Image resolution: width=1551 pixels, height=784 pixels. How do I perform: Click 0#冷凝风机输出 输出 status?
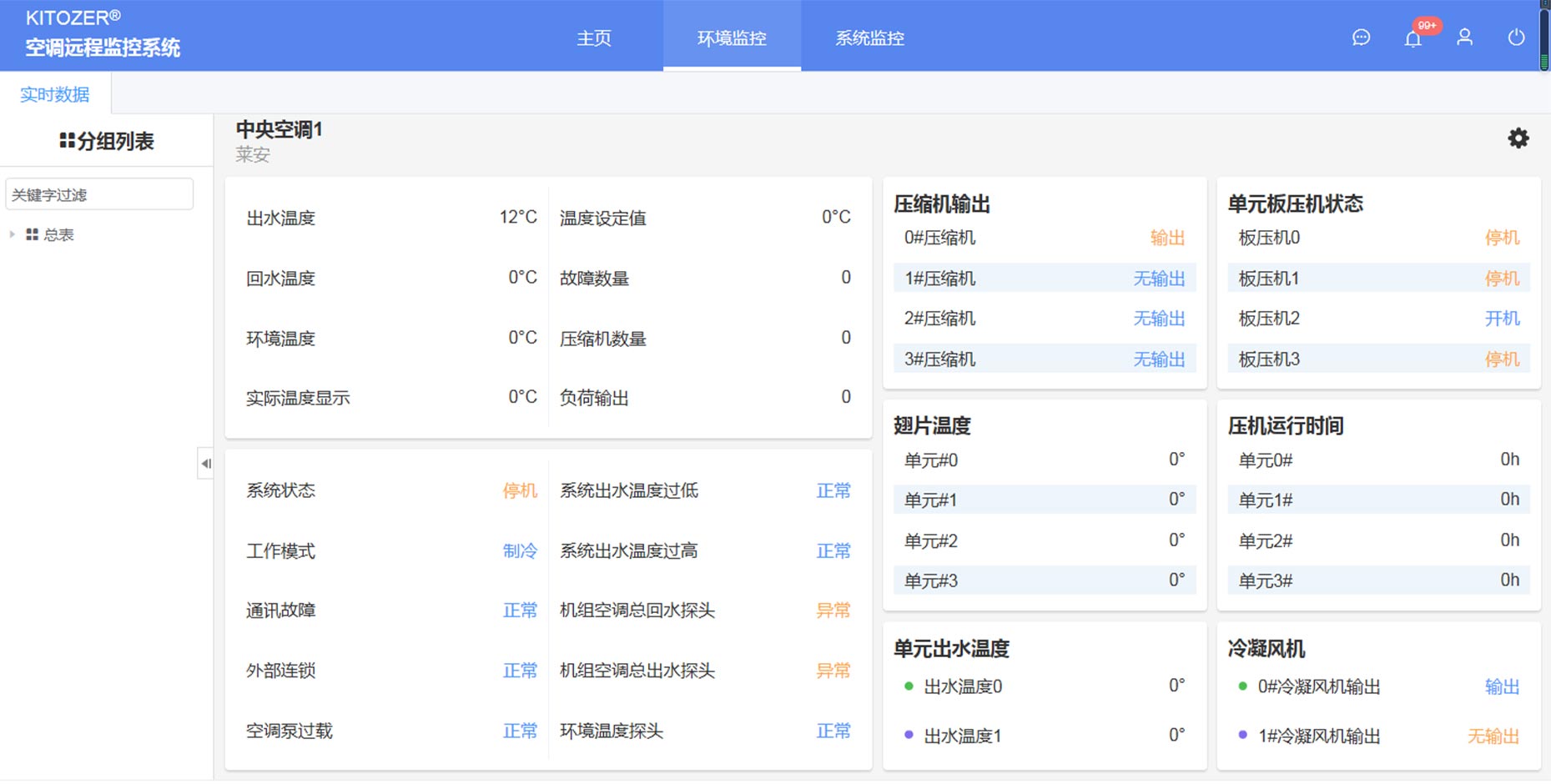pos(1502,687)
